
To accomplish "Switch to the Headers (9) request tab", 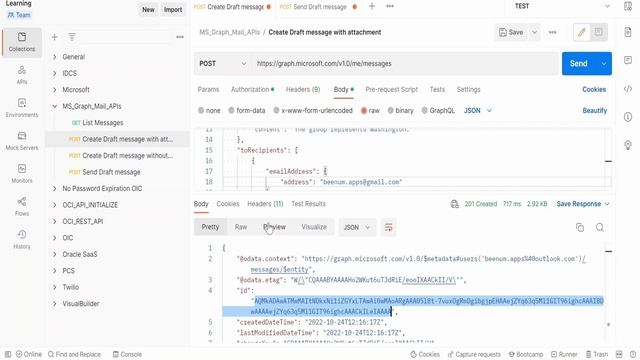I will click(x=303, y=89).
